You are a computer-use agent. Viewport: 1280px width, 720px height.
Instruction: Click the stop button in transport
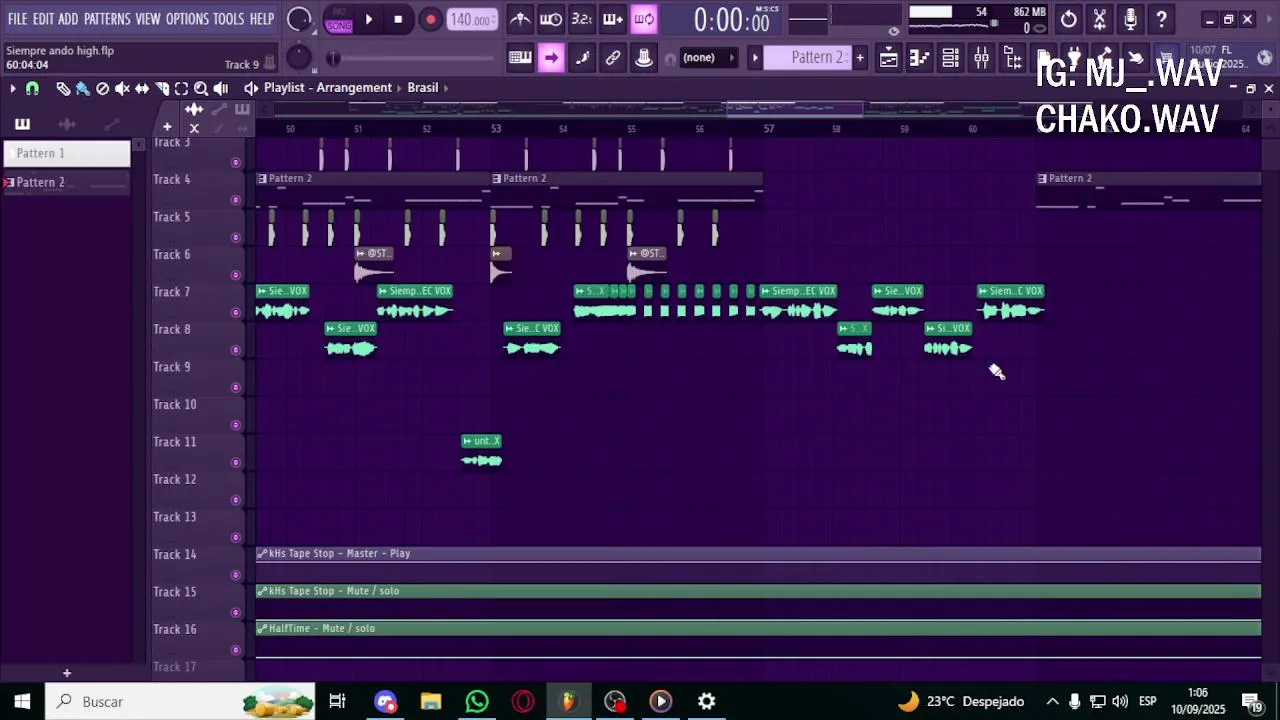[398, 19]
